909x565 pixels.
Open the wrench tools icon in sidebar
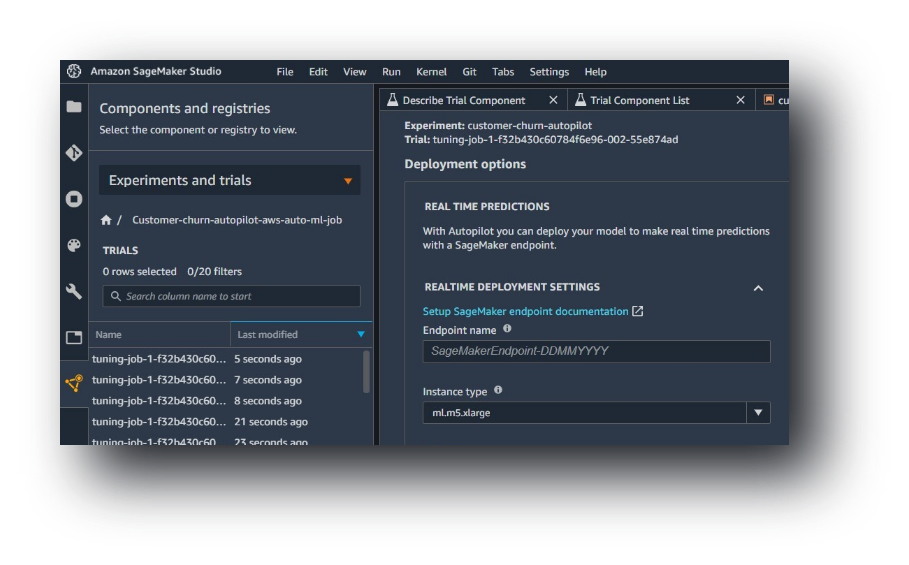(x=74, y=291)
